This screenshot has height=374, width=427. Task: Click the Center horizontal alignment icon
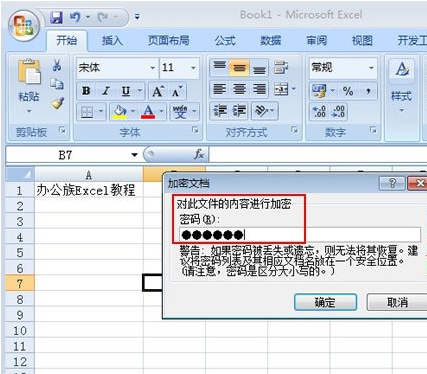click(x=239, y=89)
